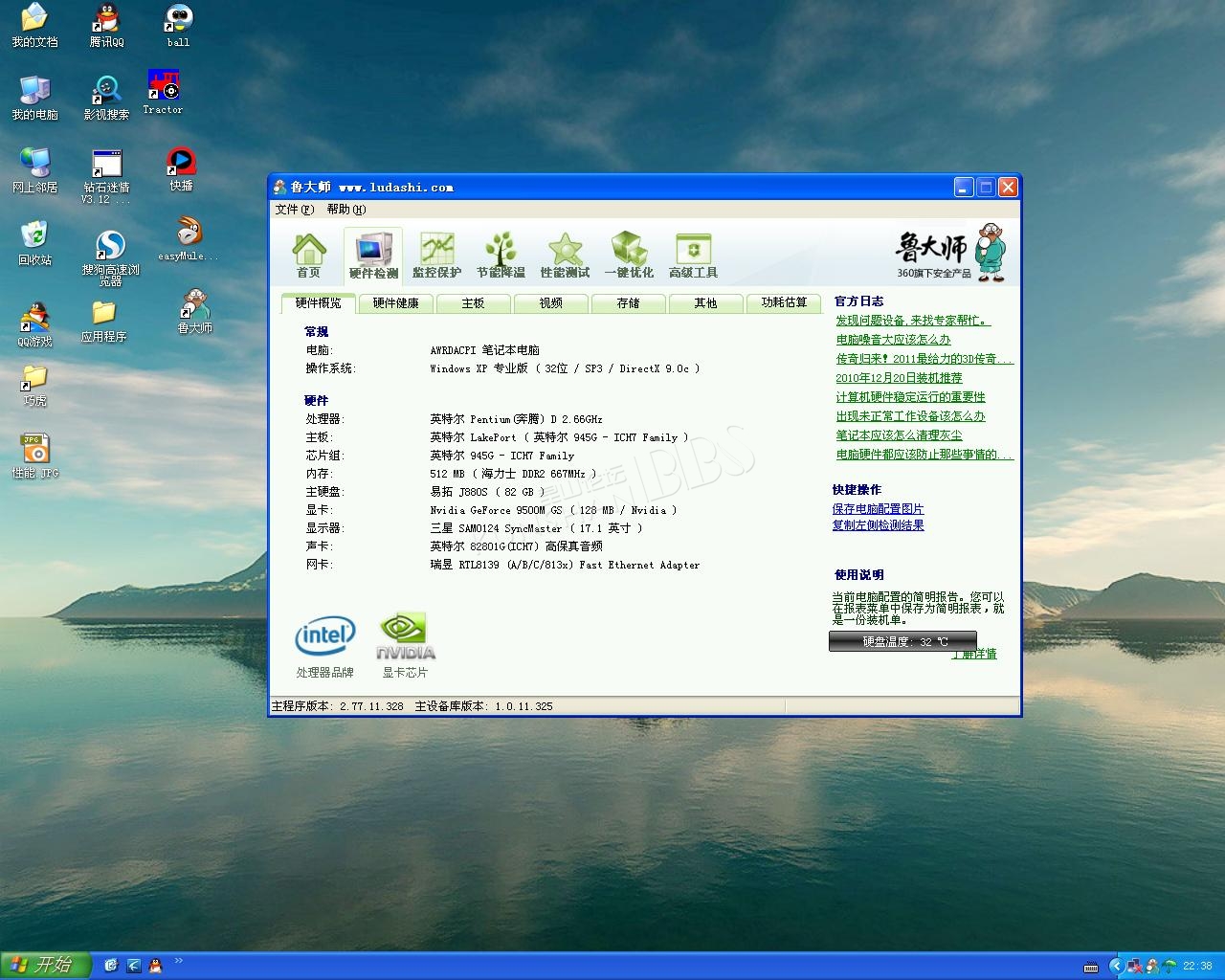Open link 2010年12月20日装机推荐
Image resolution: width=1225 pixels, height=980 pixels.
tap(899, 378)
